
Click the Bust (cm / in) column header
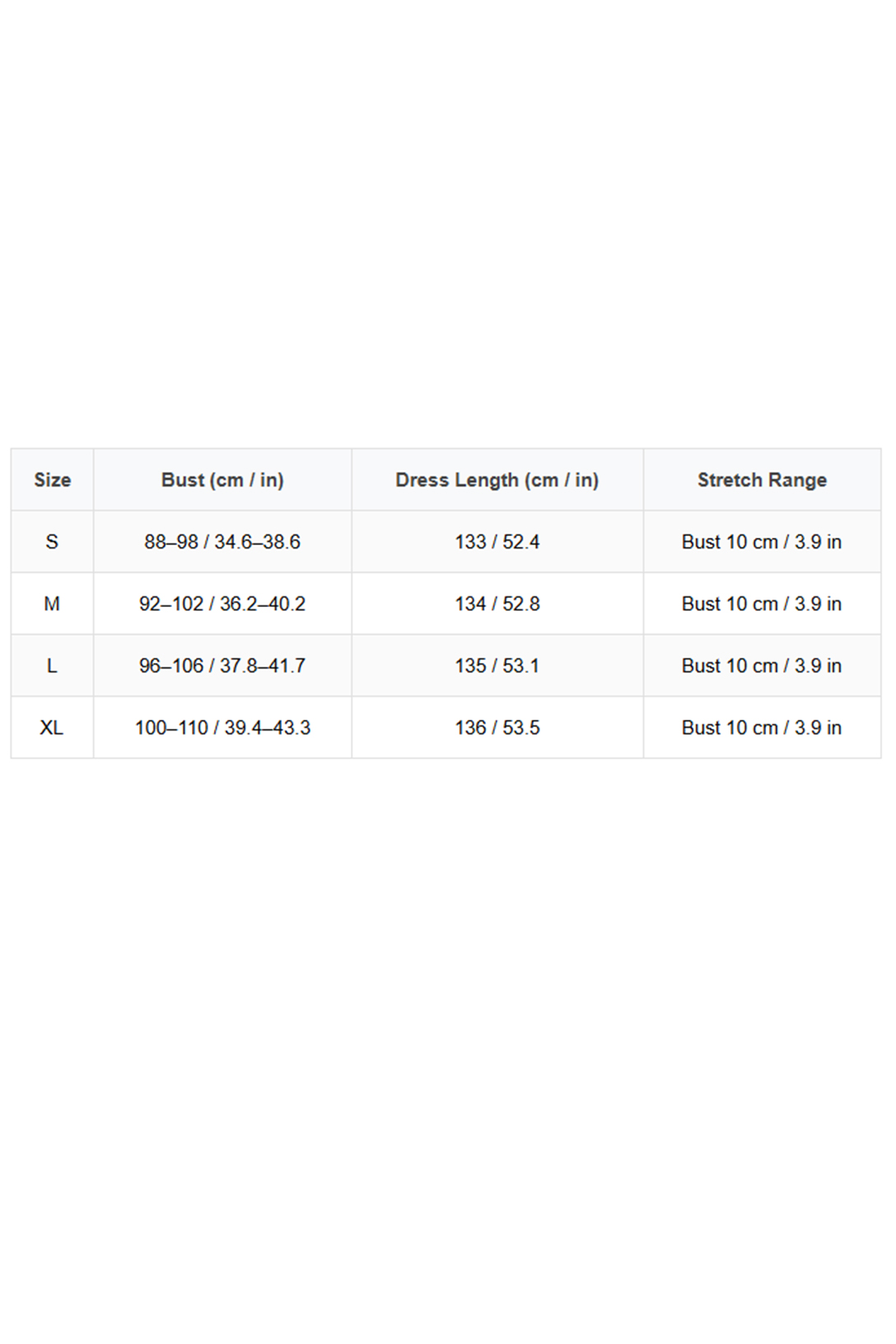pos(222,480)
